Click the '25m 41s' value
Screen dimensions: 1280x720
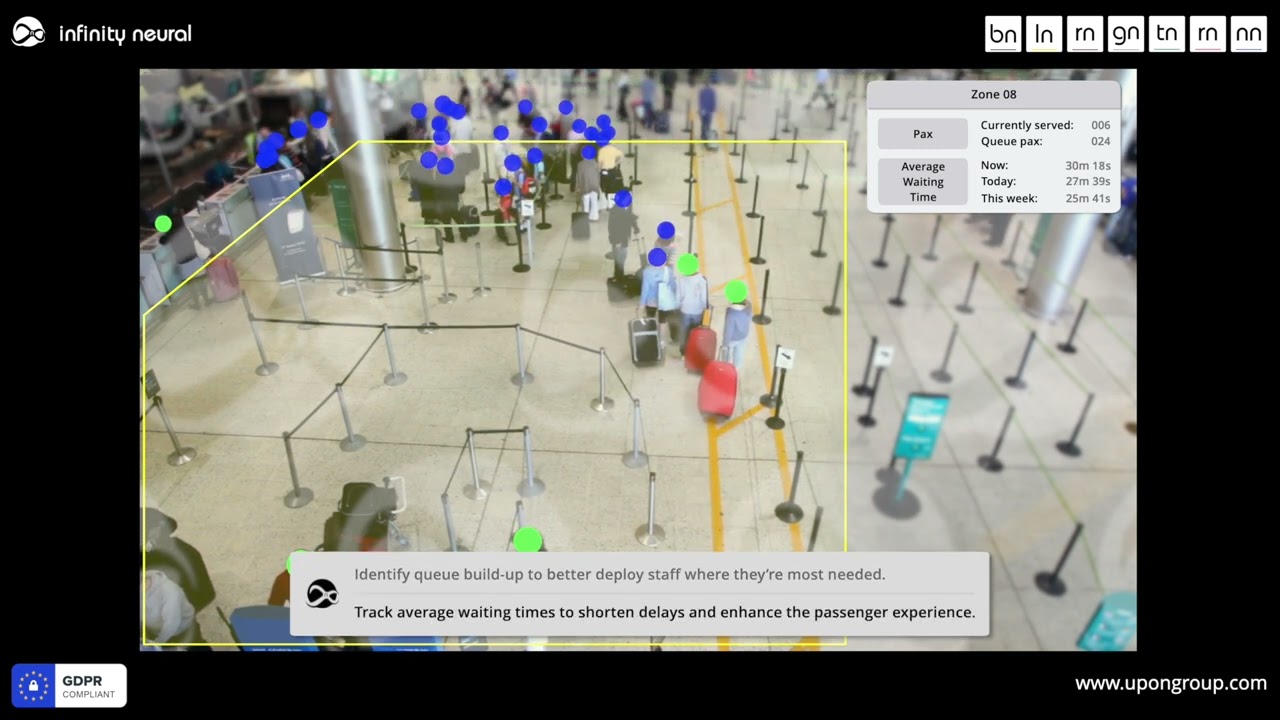[1088, 198]
